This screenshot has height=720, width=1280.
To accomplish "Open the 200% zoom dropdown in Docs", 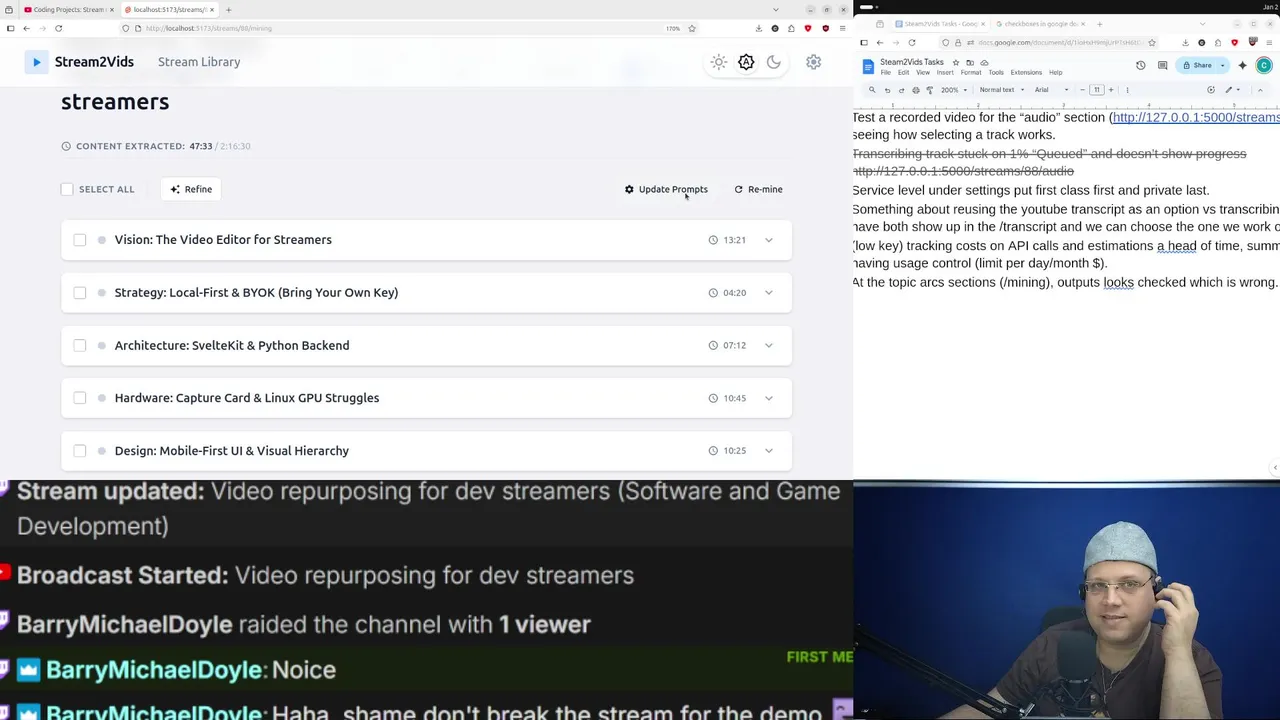I will pyautogui.click(x=954, y=90).
